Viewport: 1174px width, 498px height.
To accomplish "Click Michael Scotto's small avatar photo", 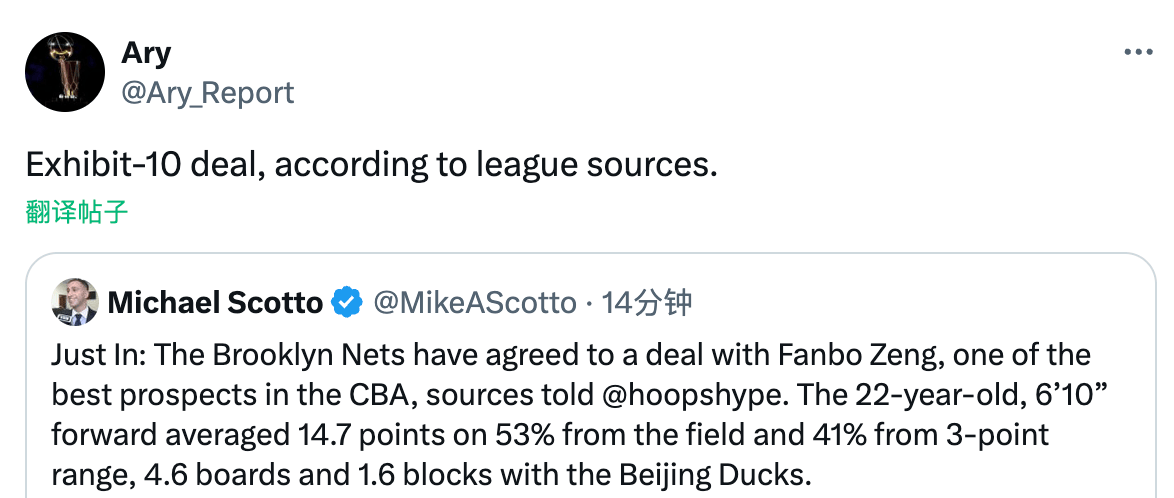I will [74, 302].
